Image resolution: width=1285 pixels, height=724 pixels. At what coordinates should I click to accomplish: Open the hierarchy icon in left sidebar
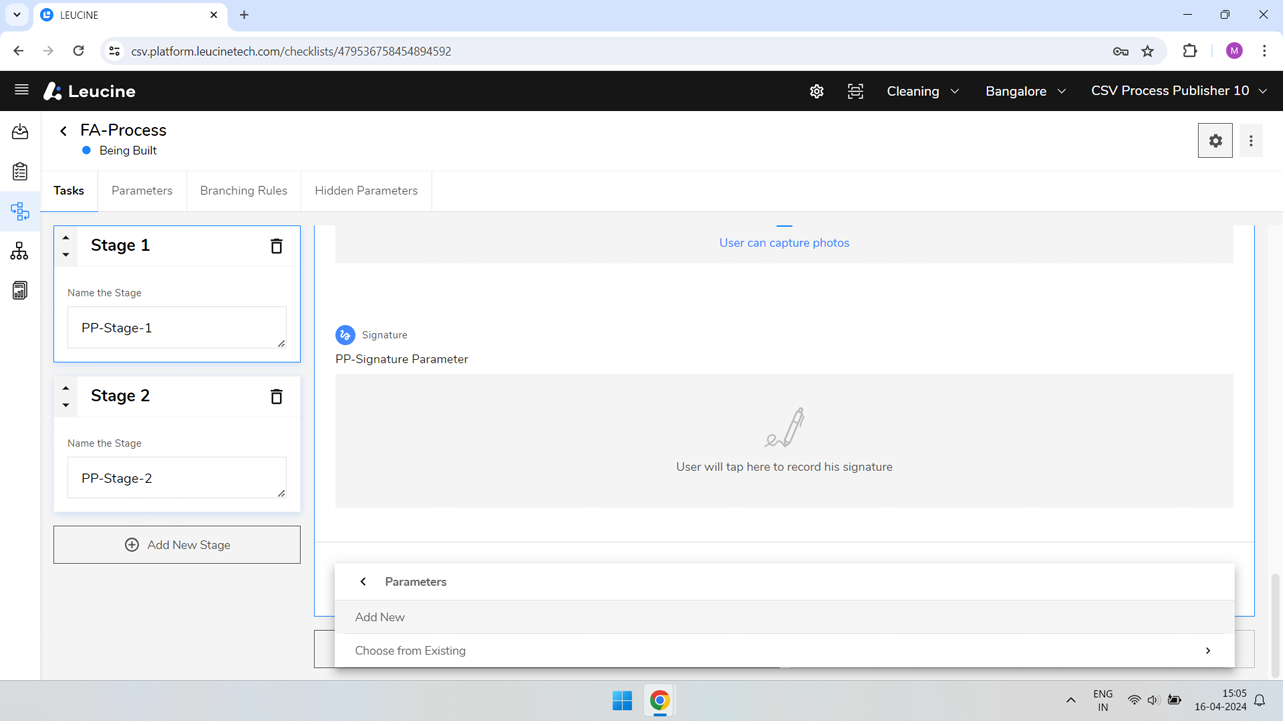point(20,251)
